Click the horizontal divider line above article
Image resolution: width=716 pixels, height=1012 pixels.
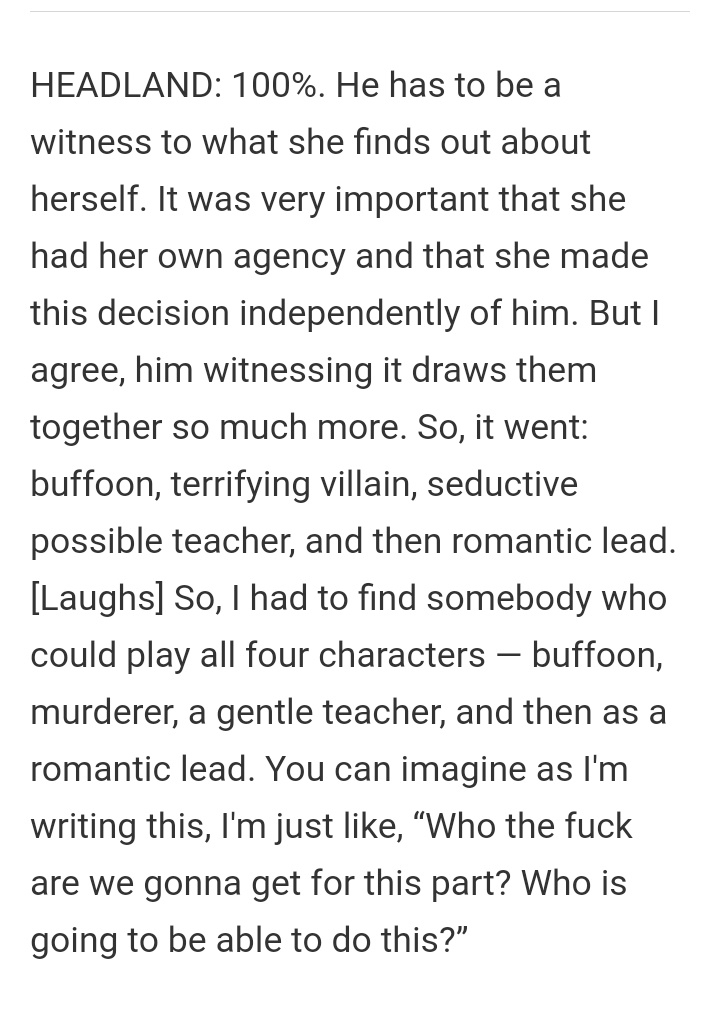[x=359, y=11]
